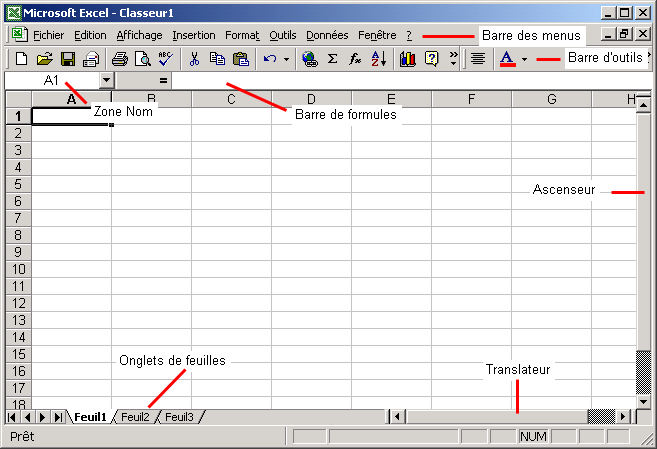The width and height of the screenshot is (657, 449).
Task: Click the Excel icon in the title bar
Action: coord(14,13)
